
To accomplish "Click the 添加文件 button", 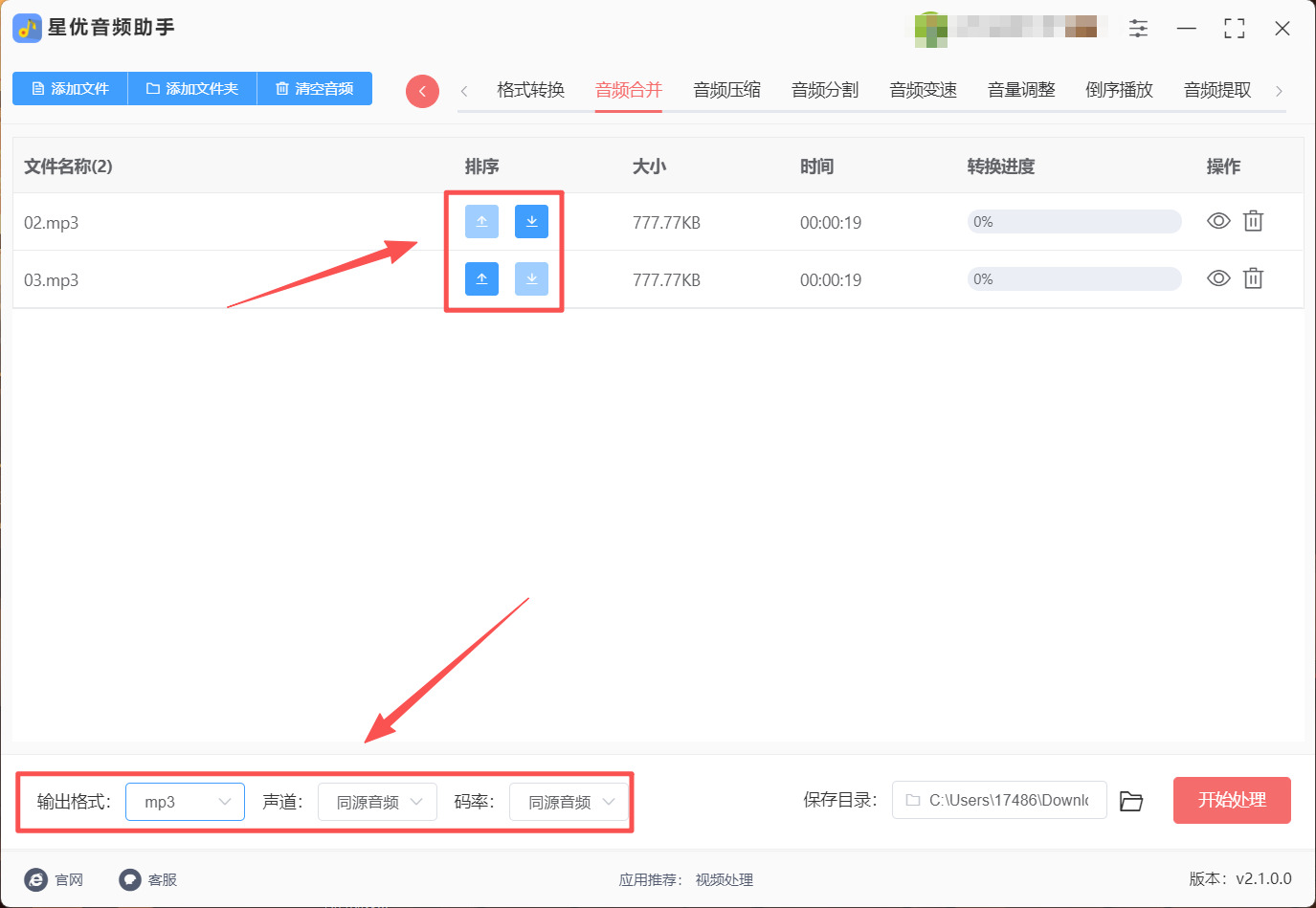I will pos(70,88).
